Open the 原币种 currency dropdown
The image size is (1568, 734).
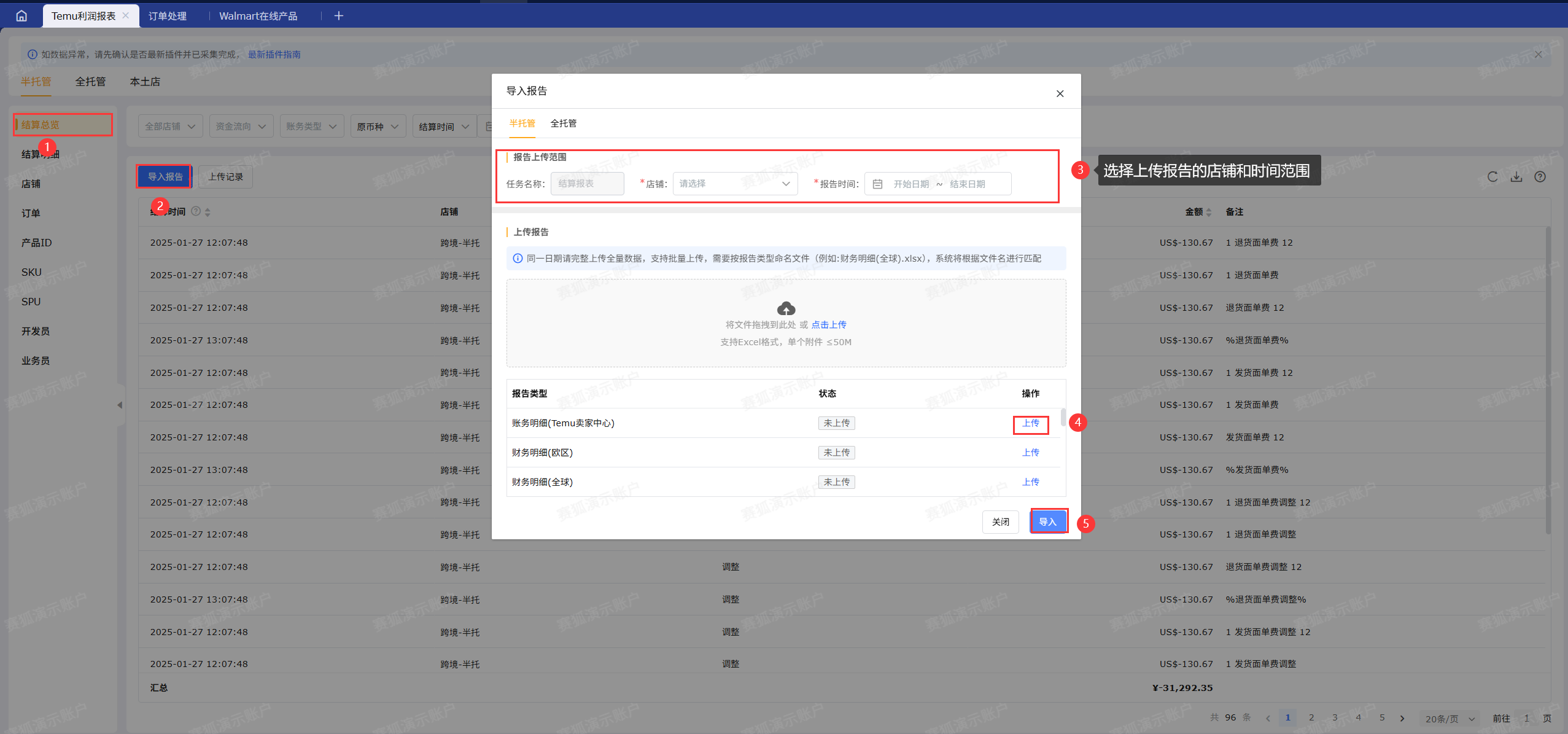(x=378, y=127)
